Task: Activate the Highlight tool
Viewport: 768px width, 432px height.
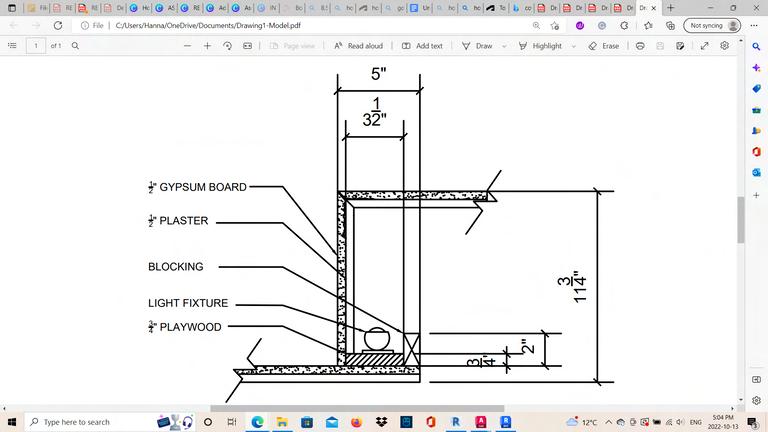Action: click(x=540, y=46)
